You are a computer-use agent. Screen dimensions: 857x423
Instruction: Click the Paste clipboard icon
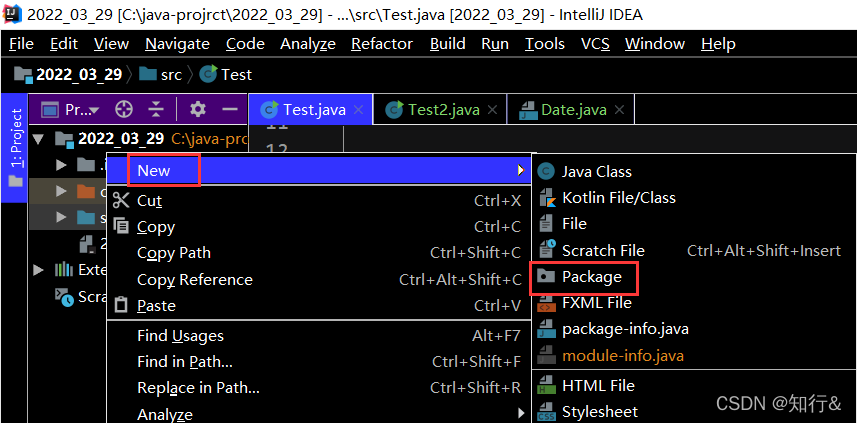pos(121,305)
